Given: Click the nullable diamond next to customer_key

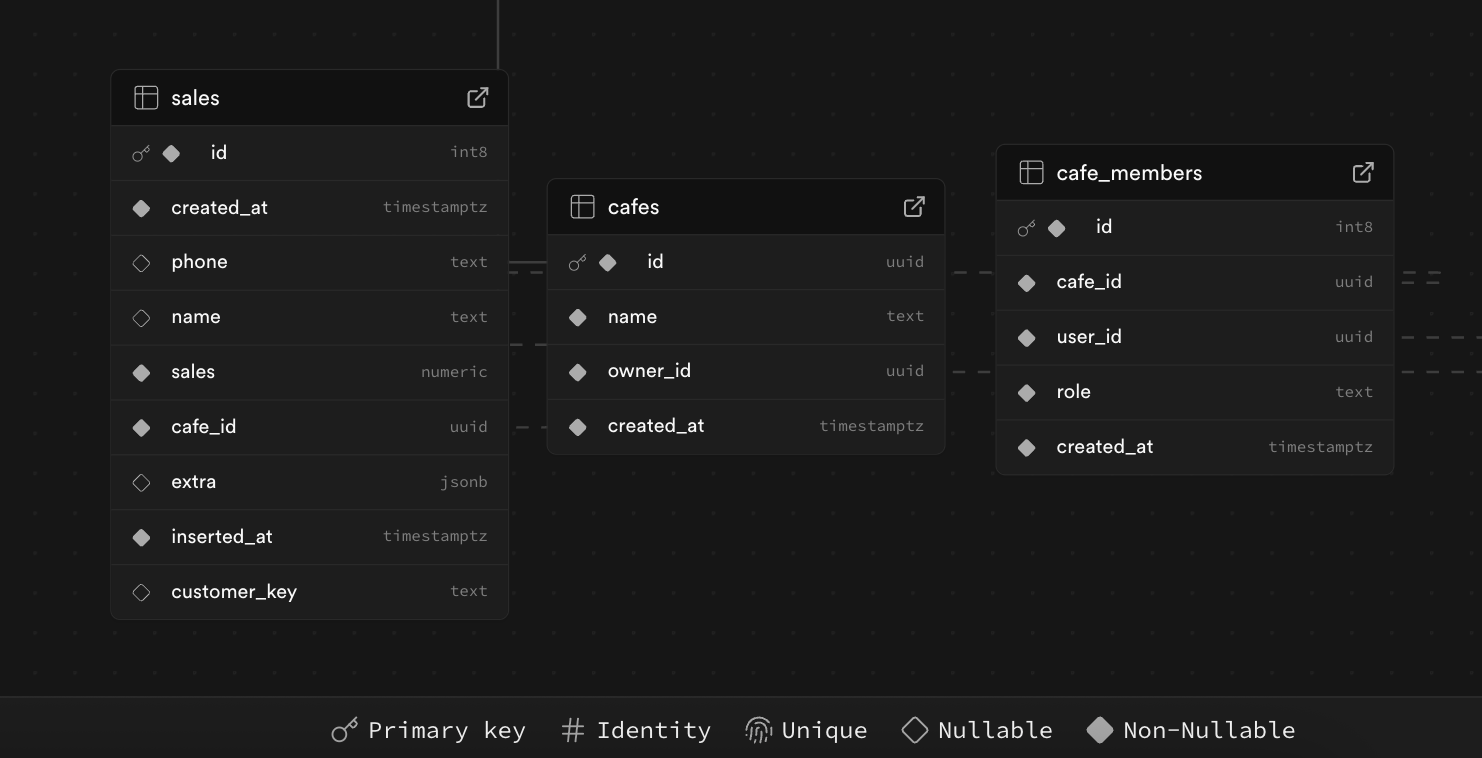Looking at the screenshot, I should coord(141,593).
